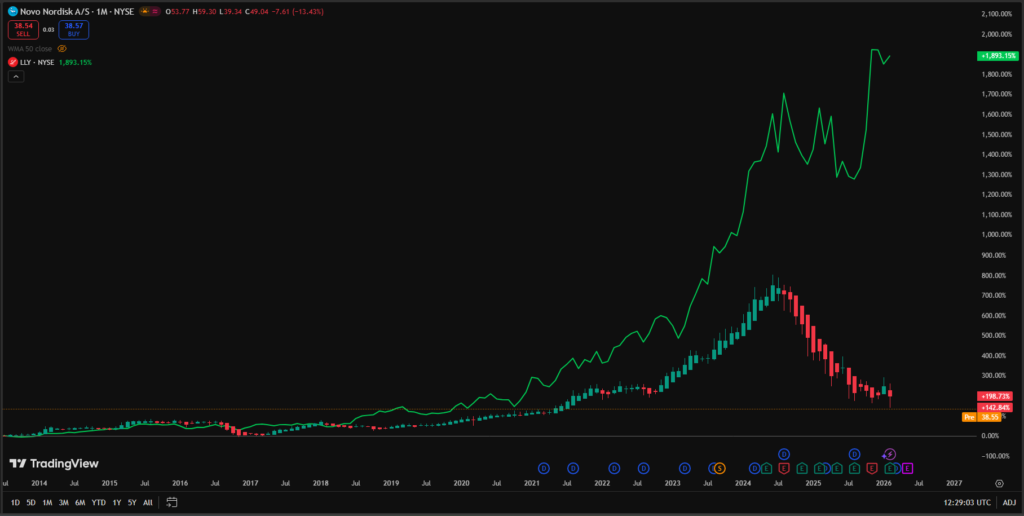The height and width of the screenshot is (516, 1024).
Task: Show the hidden WMA 50 indicator eye
Action: point(62,48)
